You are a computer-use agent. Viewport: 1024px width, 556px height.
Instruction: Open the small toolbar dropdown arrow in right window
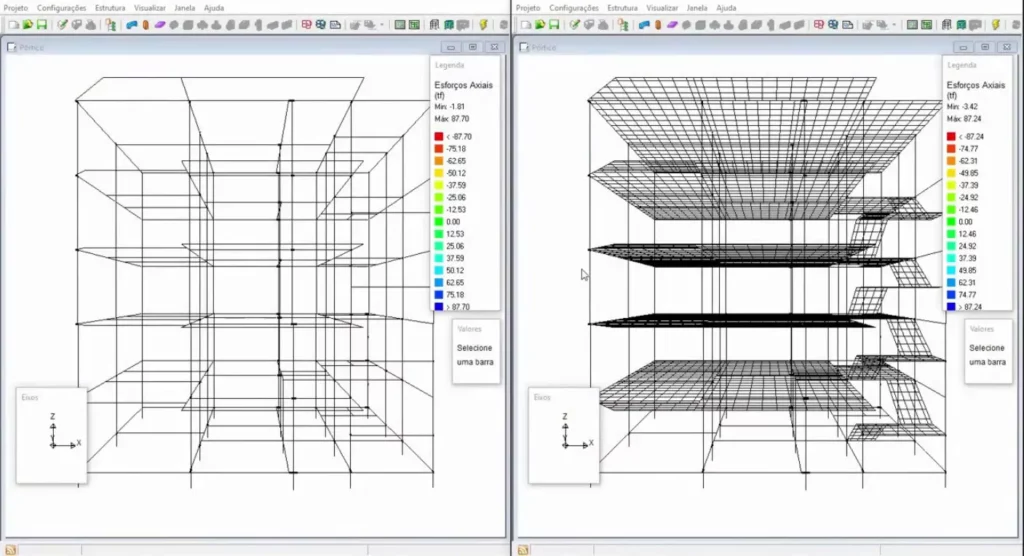click(x=894, y=24)
